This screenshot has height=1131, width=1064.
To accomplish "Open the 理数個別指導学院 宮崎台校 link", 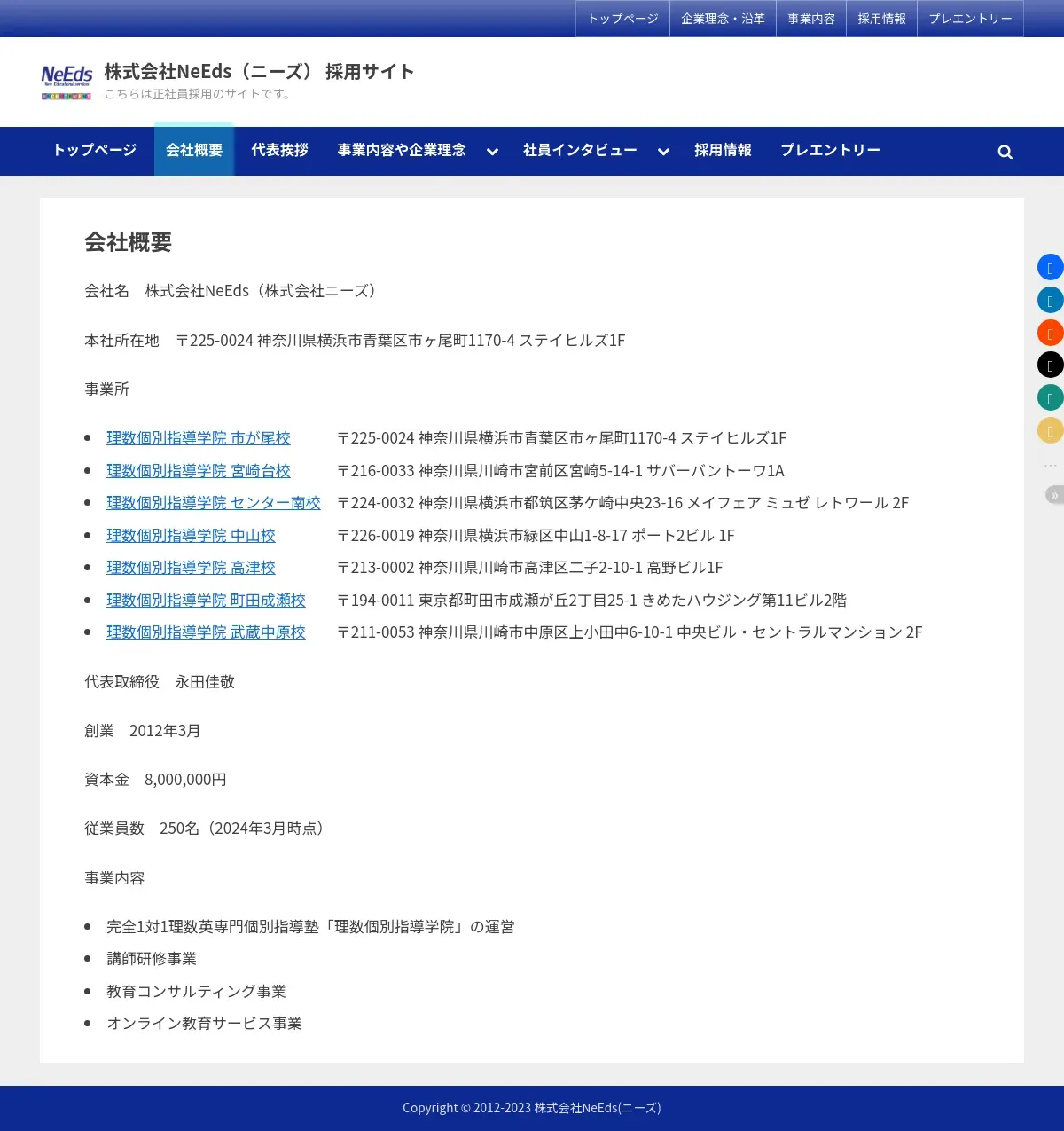I will coord(199,471).
